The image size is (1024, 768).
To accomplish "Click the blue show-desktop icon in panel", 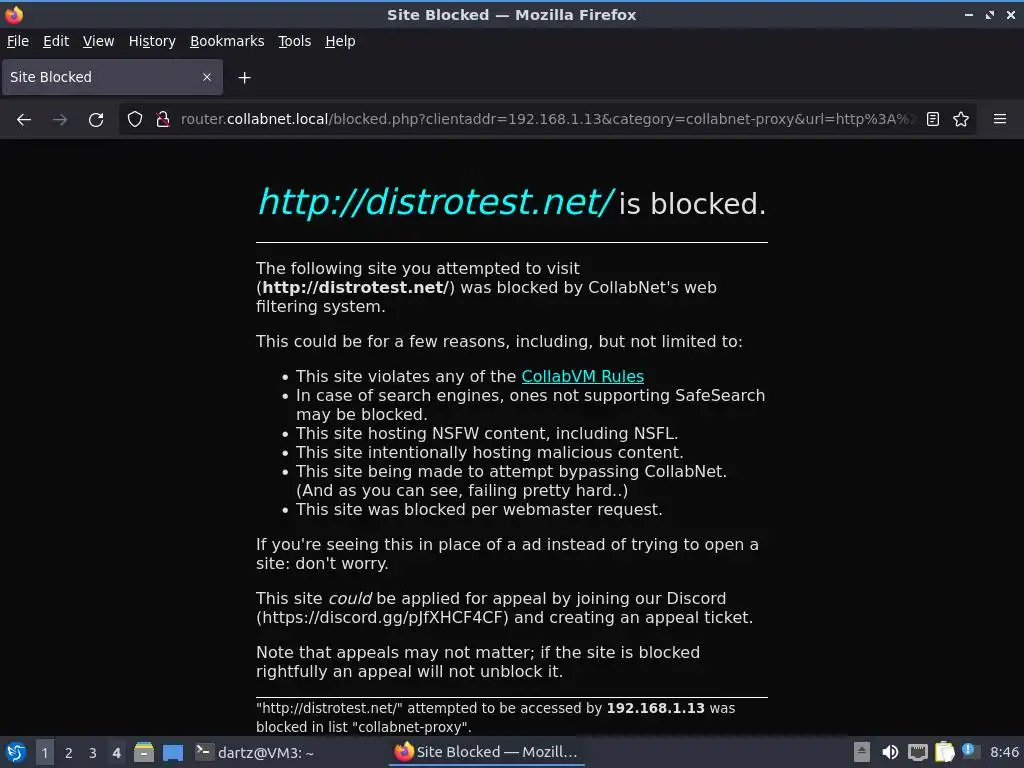I will [x=173, y=752].
